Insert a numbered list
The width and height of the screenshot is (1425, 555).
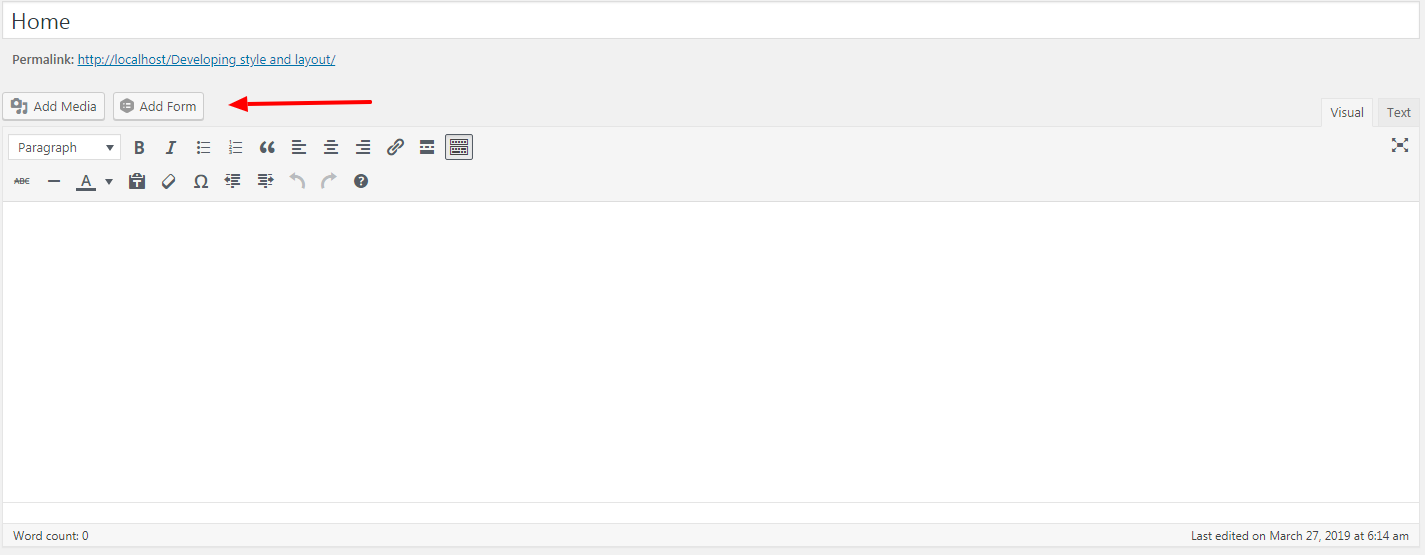tap(235, 147)
